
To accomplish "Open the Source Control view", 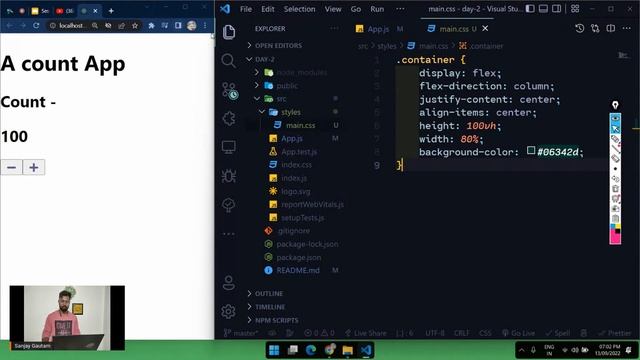I will tap(230, 91).
